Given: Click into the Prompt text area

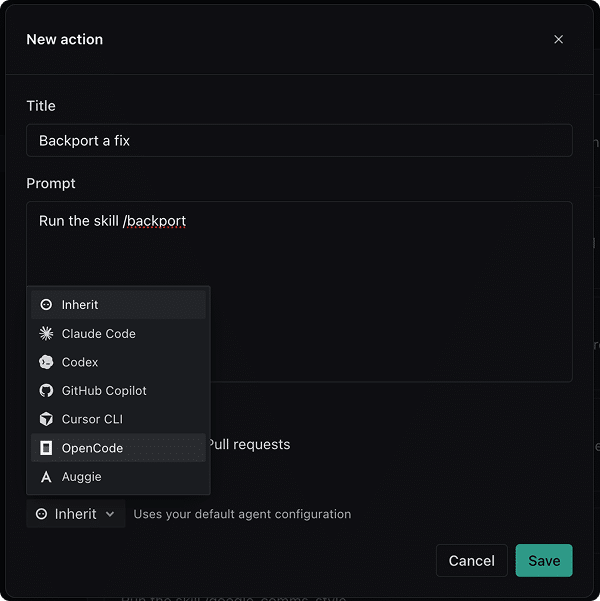Looking at the screenshot, I should (x=299, y=291).
